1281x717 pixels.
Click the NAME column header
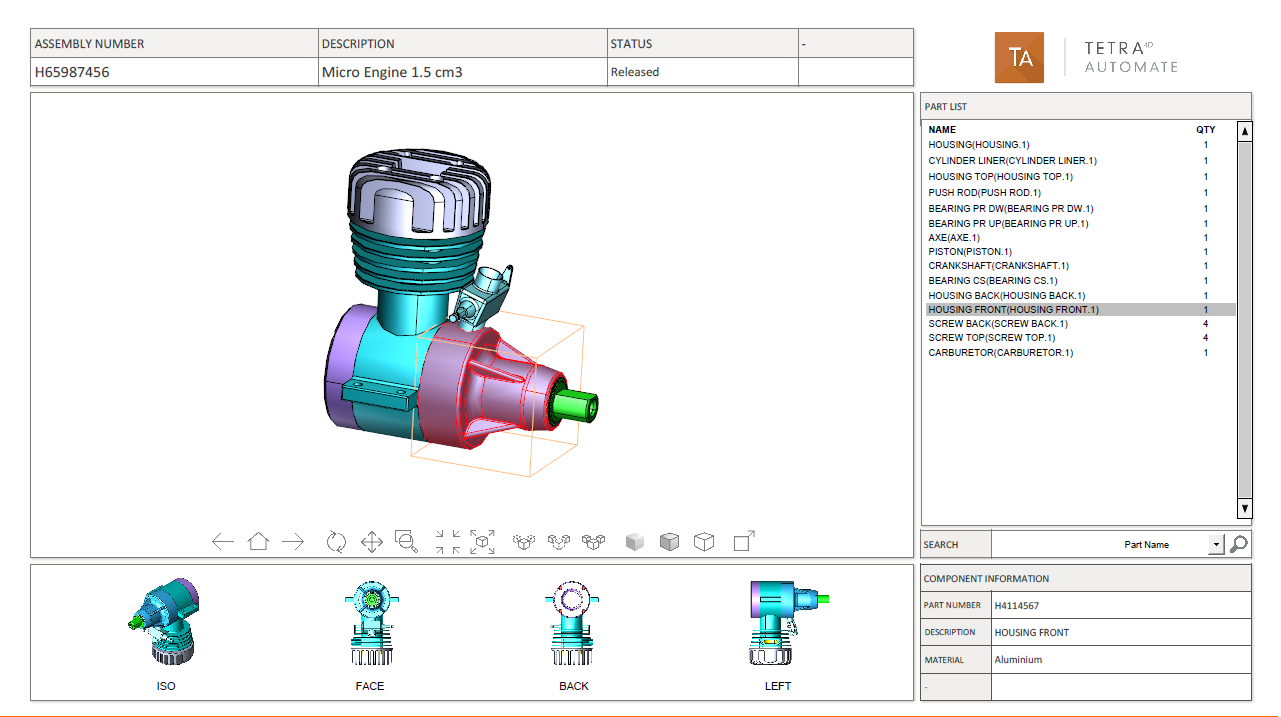[942, 130]
